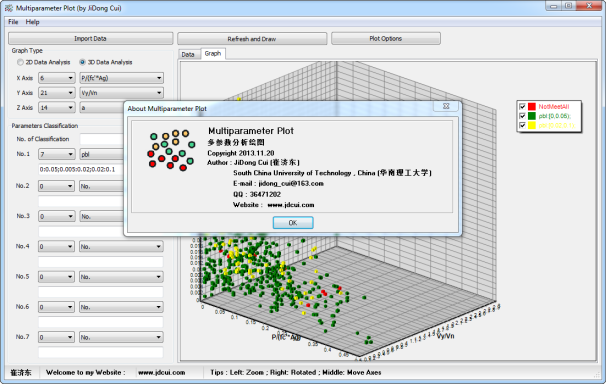
Task: Click the No.4 range input field
Action: [x=100, y=262]
